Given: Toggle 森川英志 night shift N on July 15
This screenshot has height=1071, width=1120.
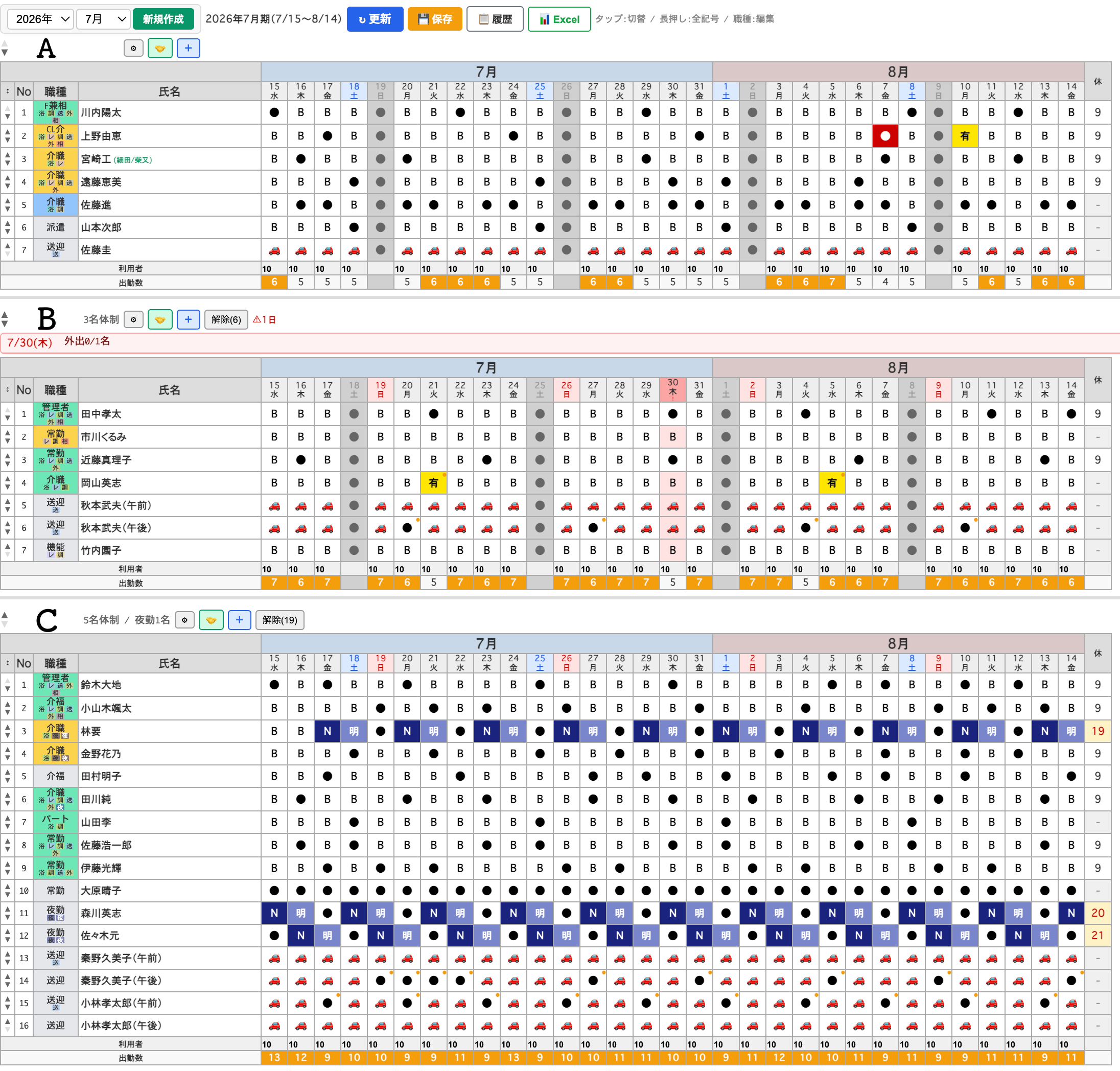Looking at the screenshot, I should coord(274,913).
